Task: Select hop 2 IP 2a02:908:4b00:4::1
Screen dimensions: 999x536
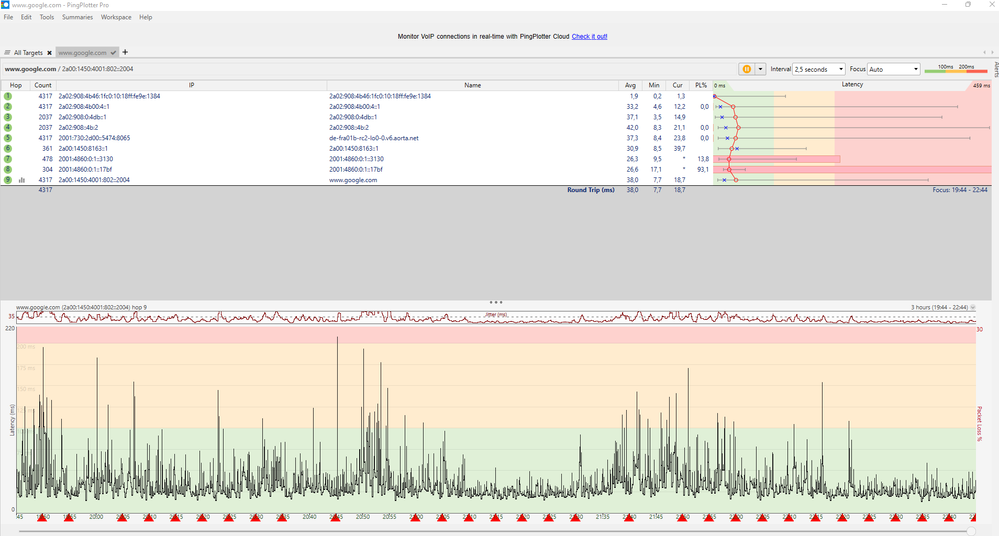Action: [x=83, y=106]
